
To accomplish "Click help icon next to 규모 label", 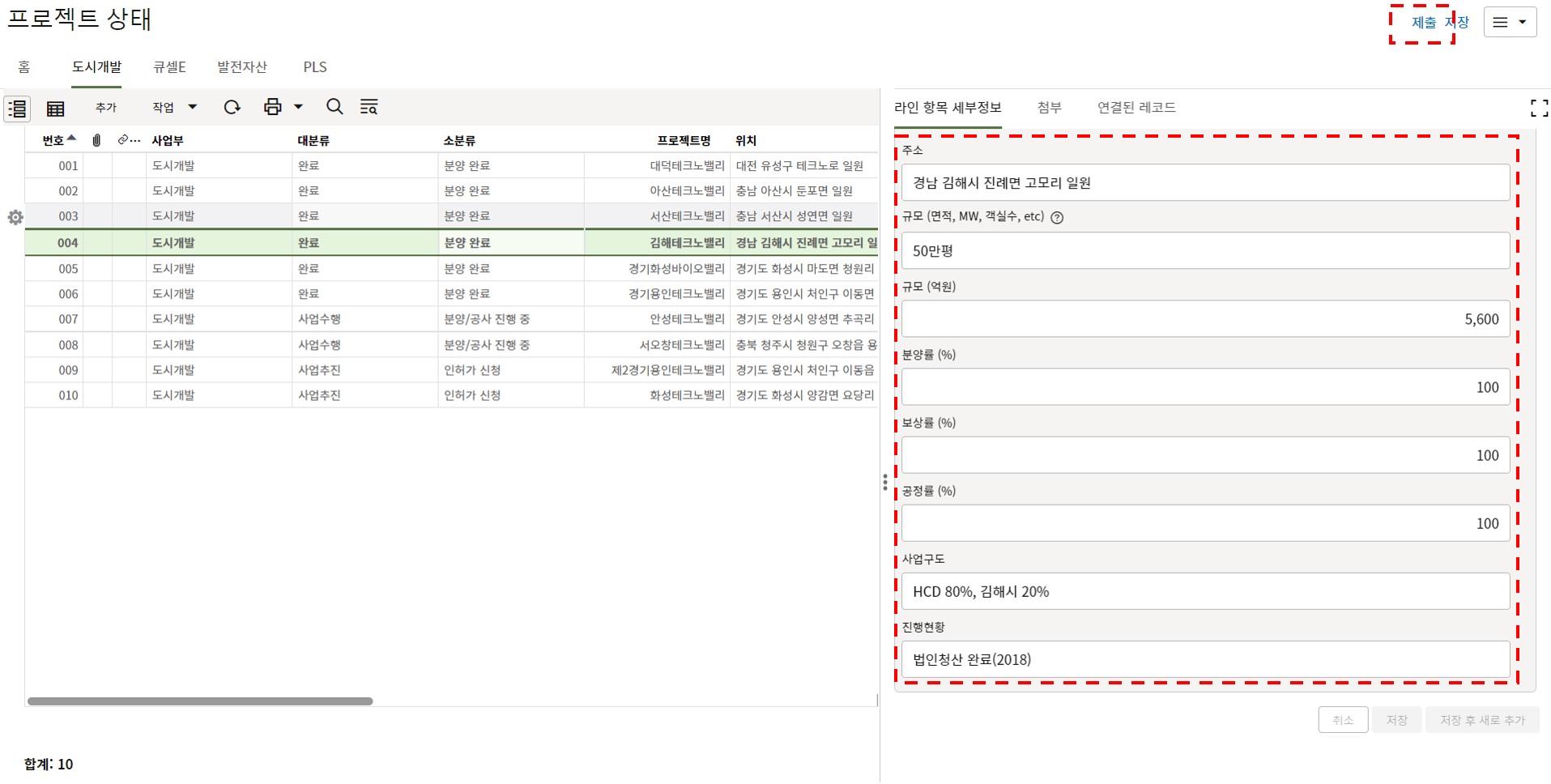I will pyautogui.click(x=1057, y=217).
